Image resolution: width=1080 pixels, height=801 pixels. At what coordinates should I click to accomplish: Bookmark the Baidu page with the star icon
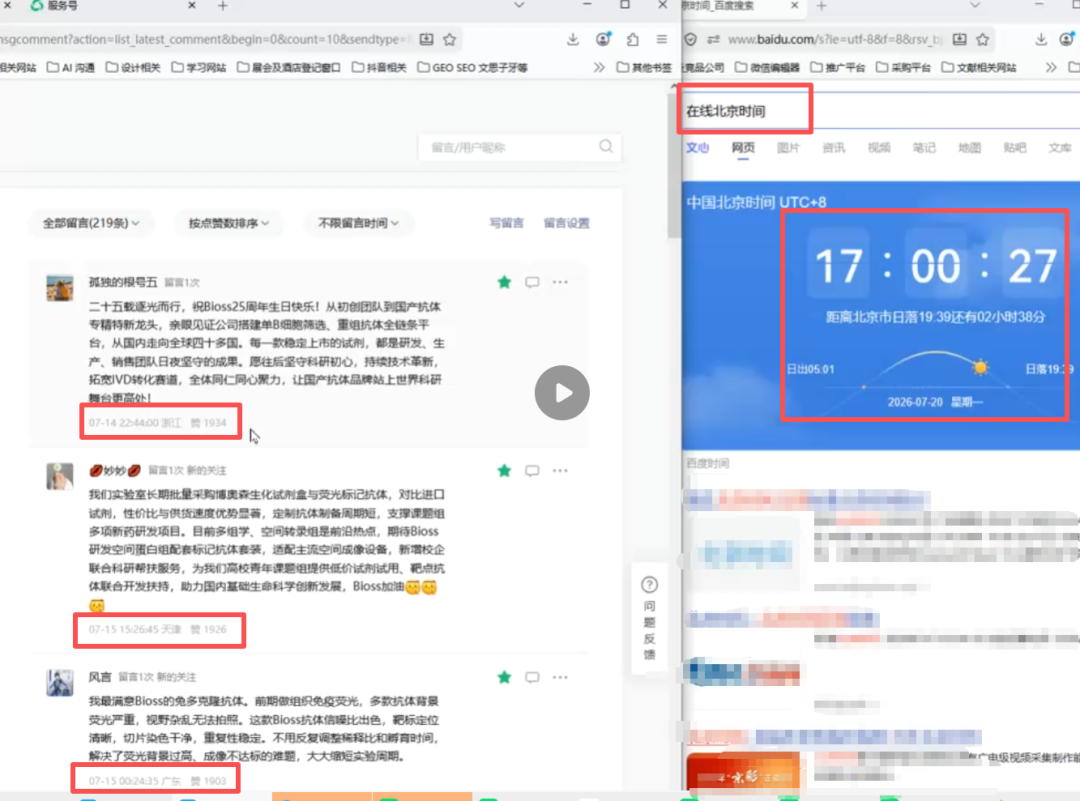983,39
